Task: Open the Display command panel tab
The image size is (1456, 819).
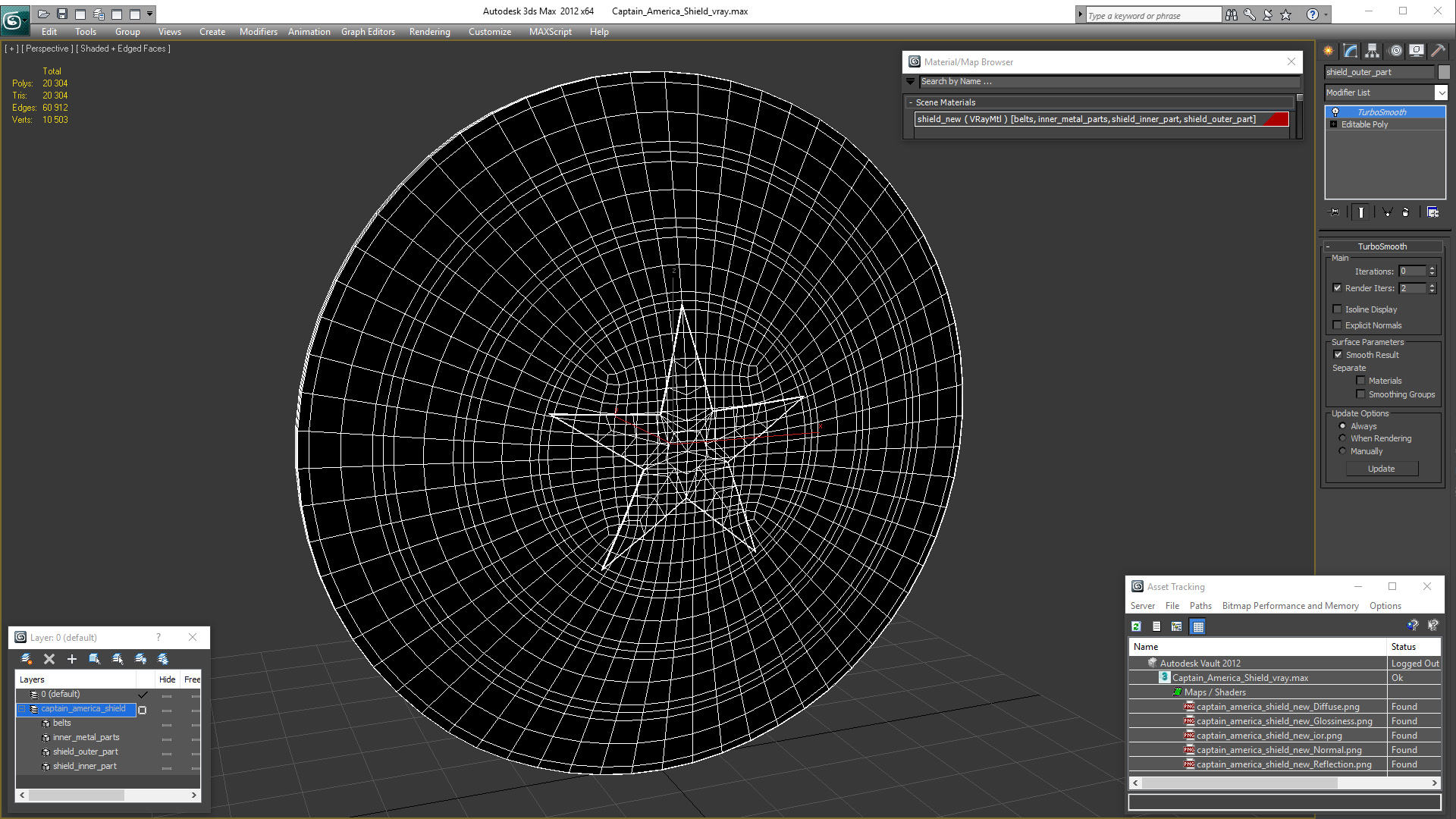Action: pyautogui.click(x=1417, y=51)
